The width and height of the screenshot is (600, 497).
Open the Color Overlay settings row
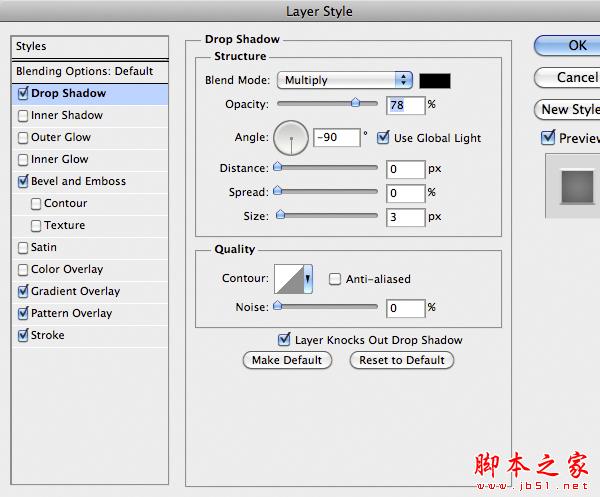[x=90, y=270]
